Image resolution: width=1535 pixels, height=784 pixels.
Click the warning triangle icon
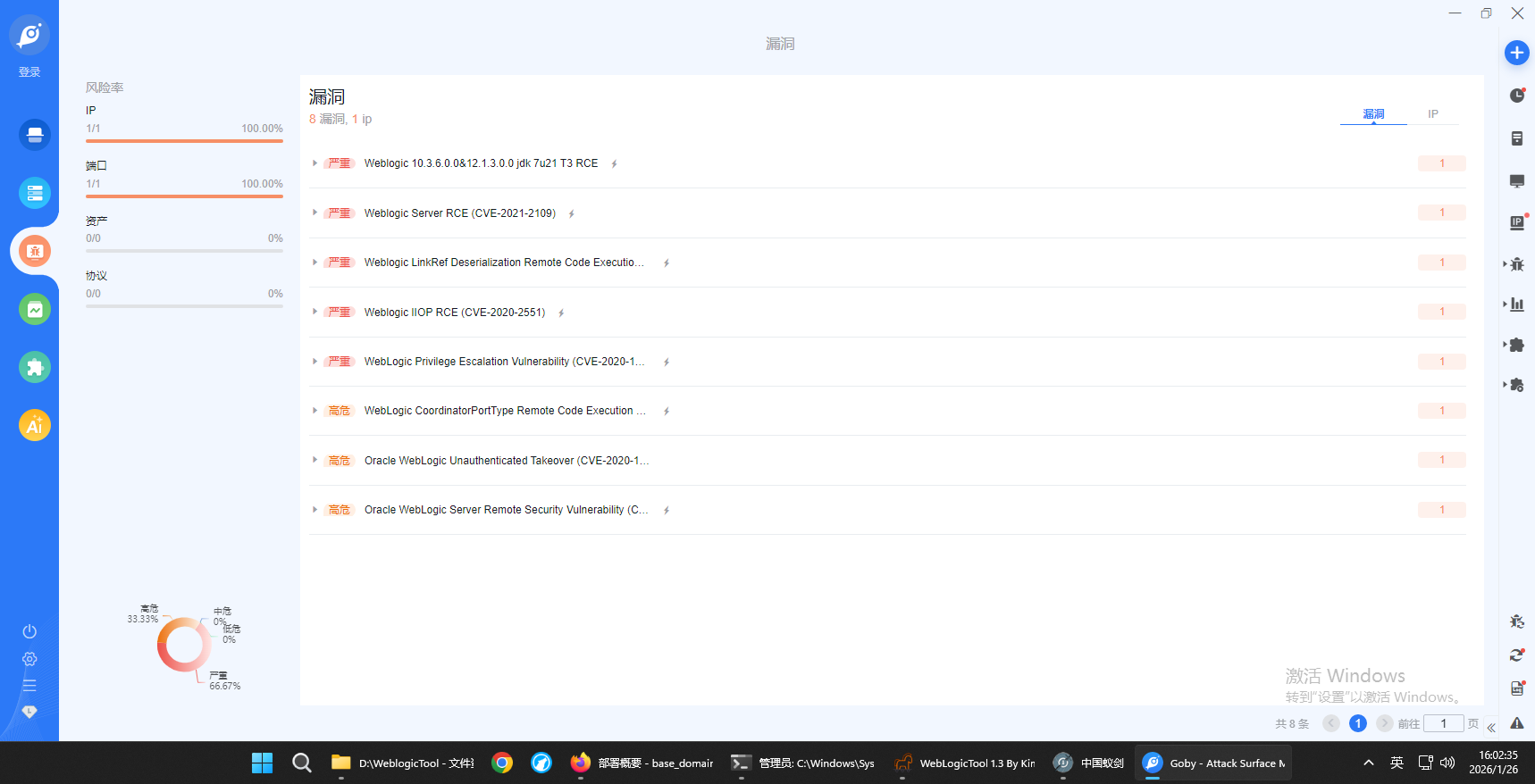click(1516, 723)
